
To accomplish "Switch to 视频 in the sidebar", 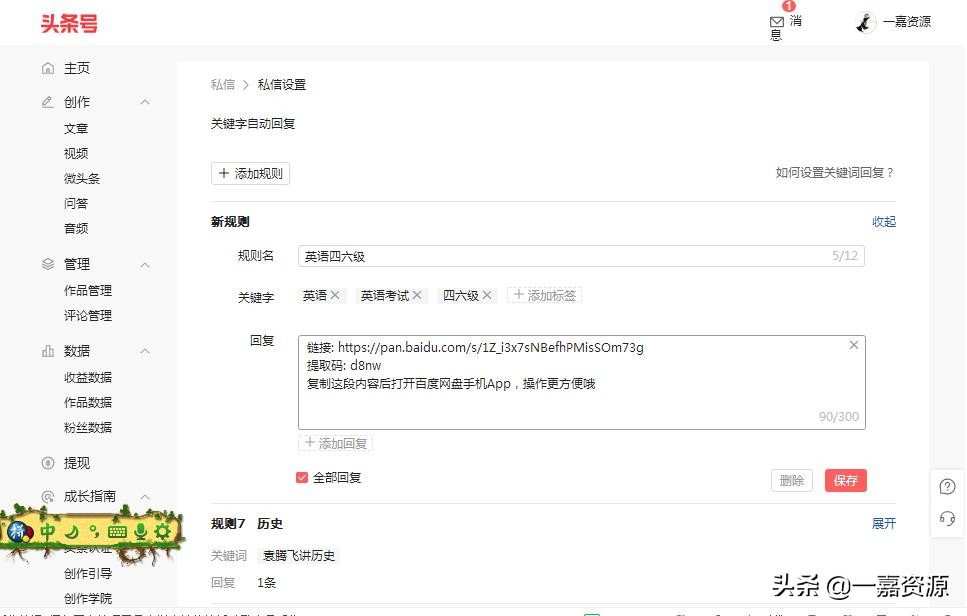I will pos(76,153).
